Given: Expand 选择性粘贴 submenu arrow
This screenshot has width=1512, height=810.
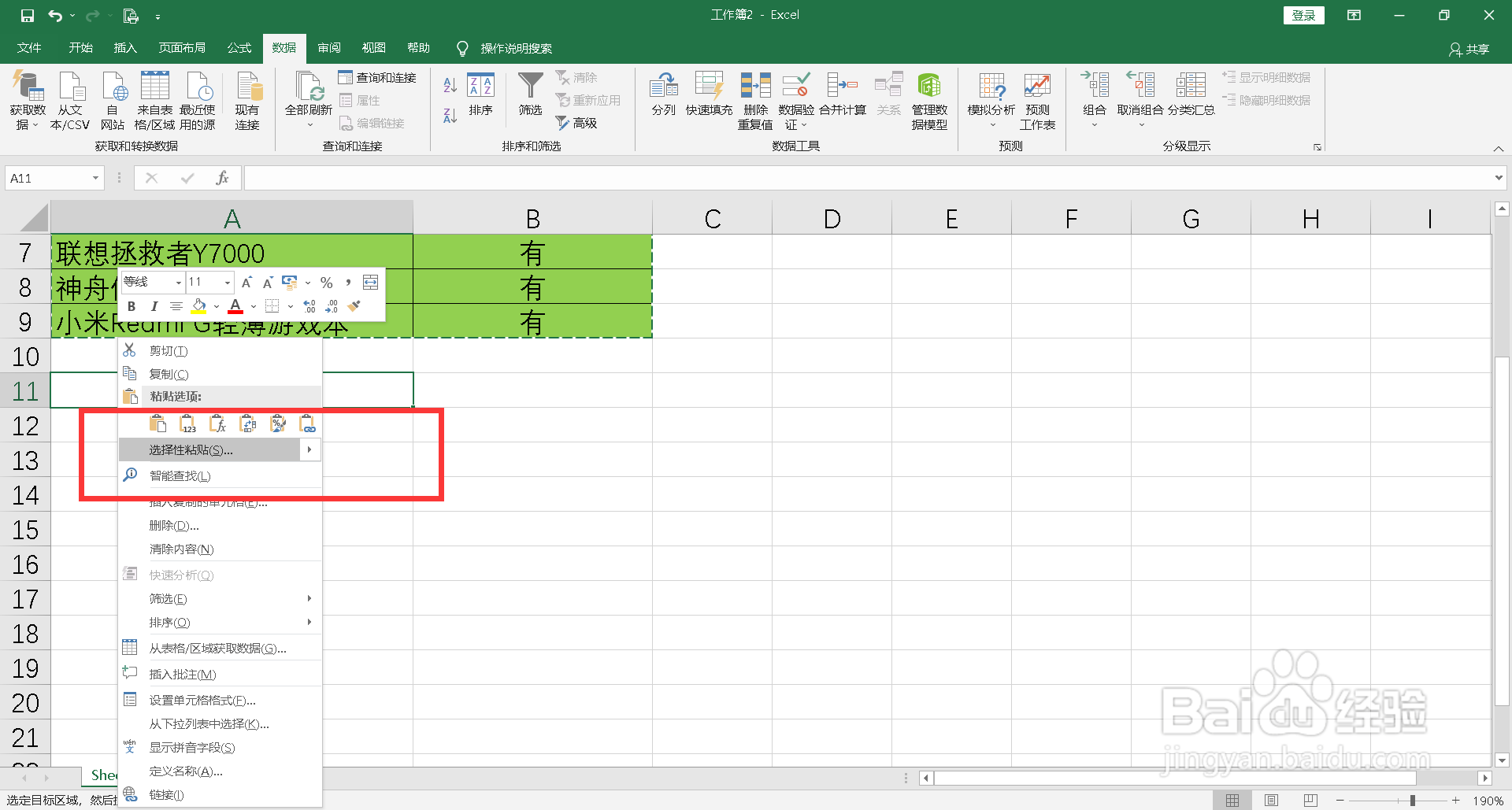Looking at the screenshot, I should coord(309,449).
